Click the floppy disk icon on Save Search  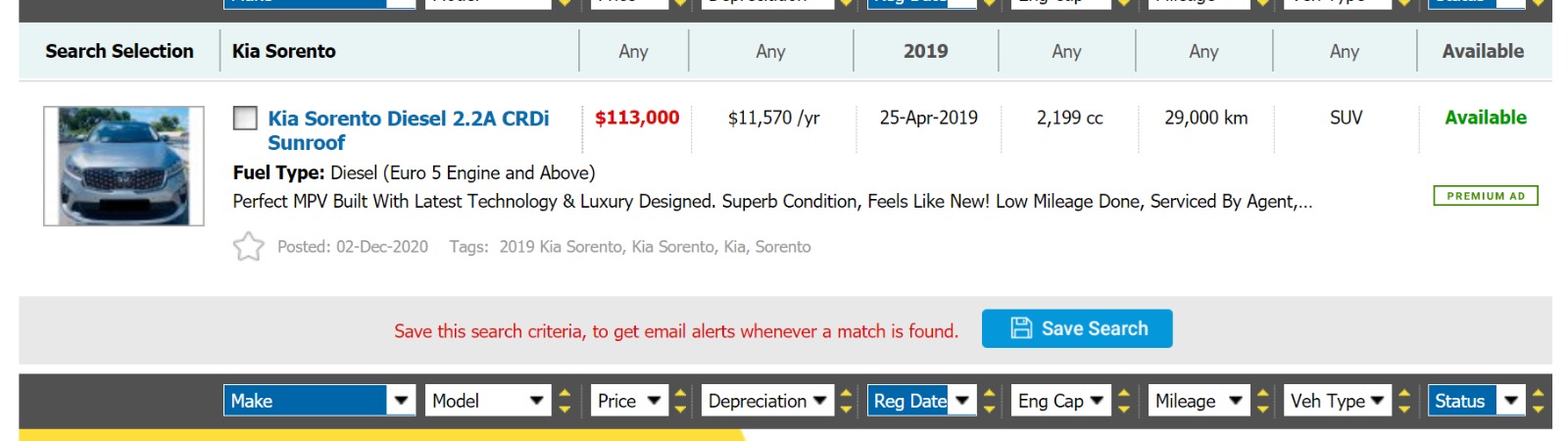(1021, 328)
